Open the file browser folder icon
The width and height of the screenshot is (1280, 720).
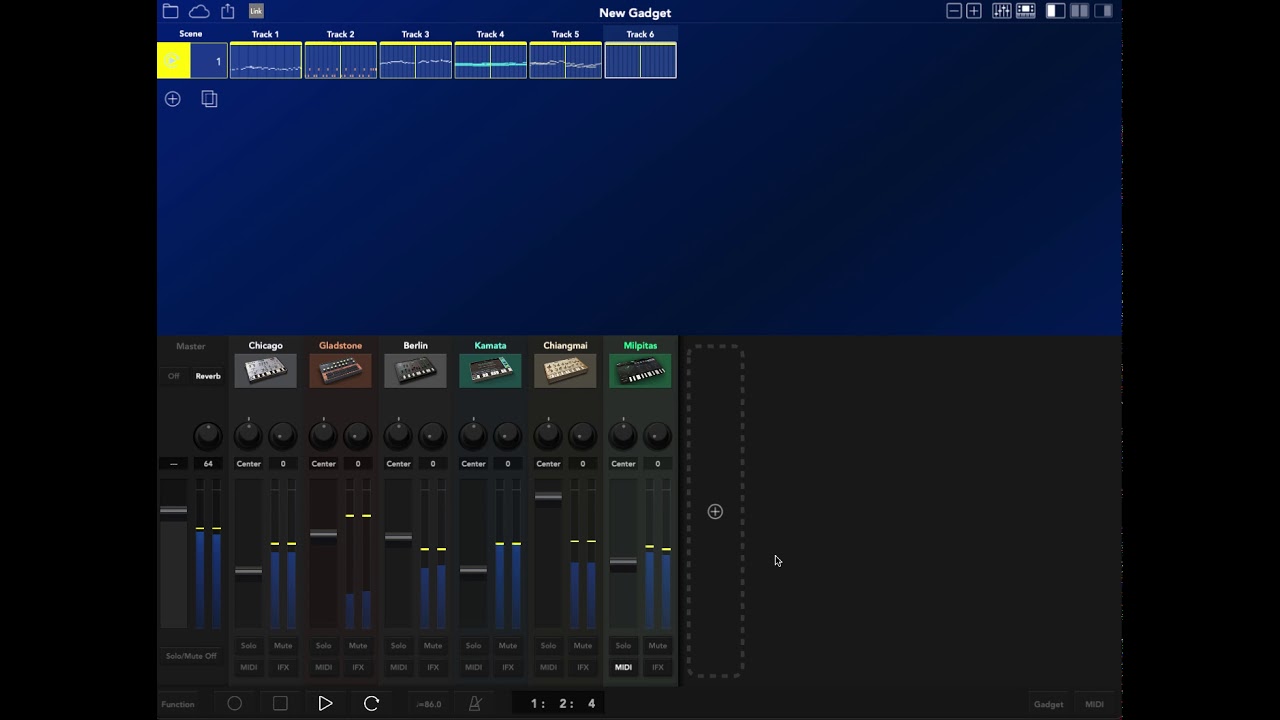tap(170, 11)
